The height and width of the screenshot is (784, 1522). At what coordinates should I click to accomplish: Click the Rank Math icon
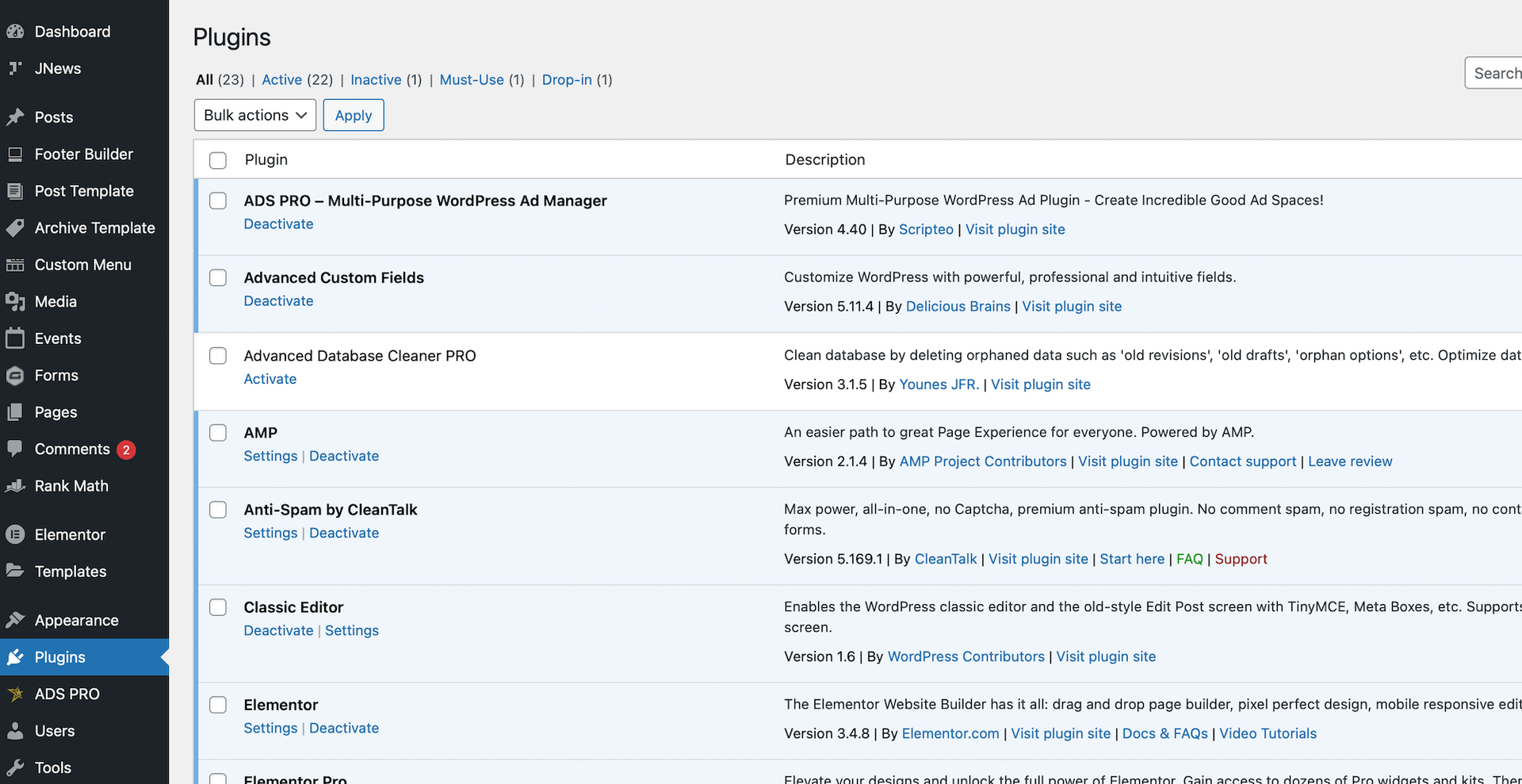click(x=15, y=486)
